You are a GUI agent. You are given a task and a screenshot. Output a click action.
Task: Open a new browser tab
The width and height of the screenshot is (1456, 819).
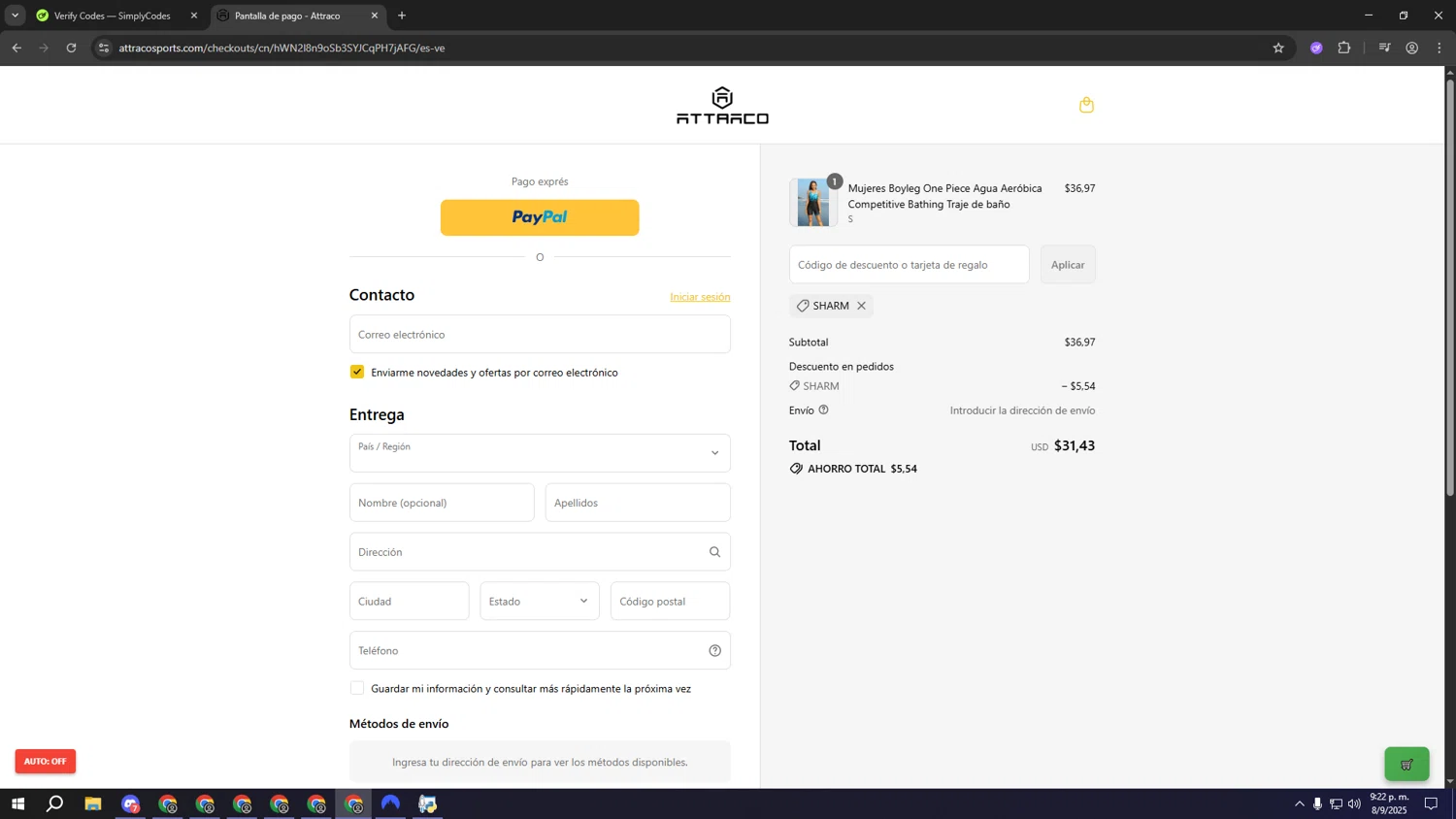tap(402, 16)
